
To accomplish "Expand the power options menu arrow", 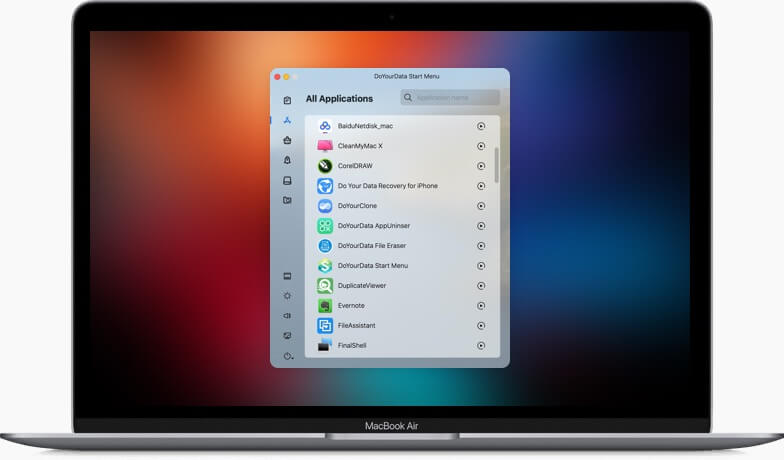I will 292,358.
